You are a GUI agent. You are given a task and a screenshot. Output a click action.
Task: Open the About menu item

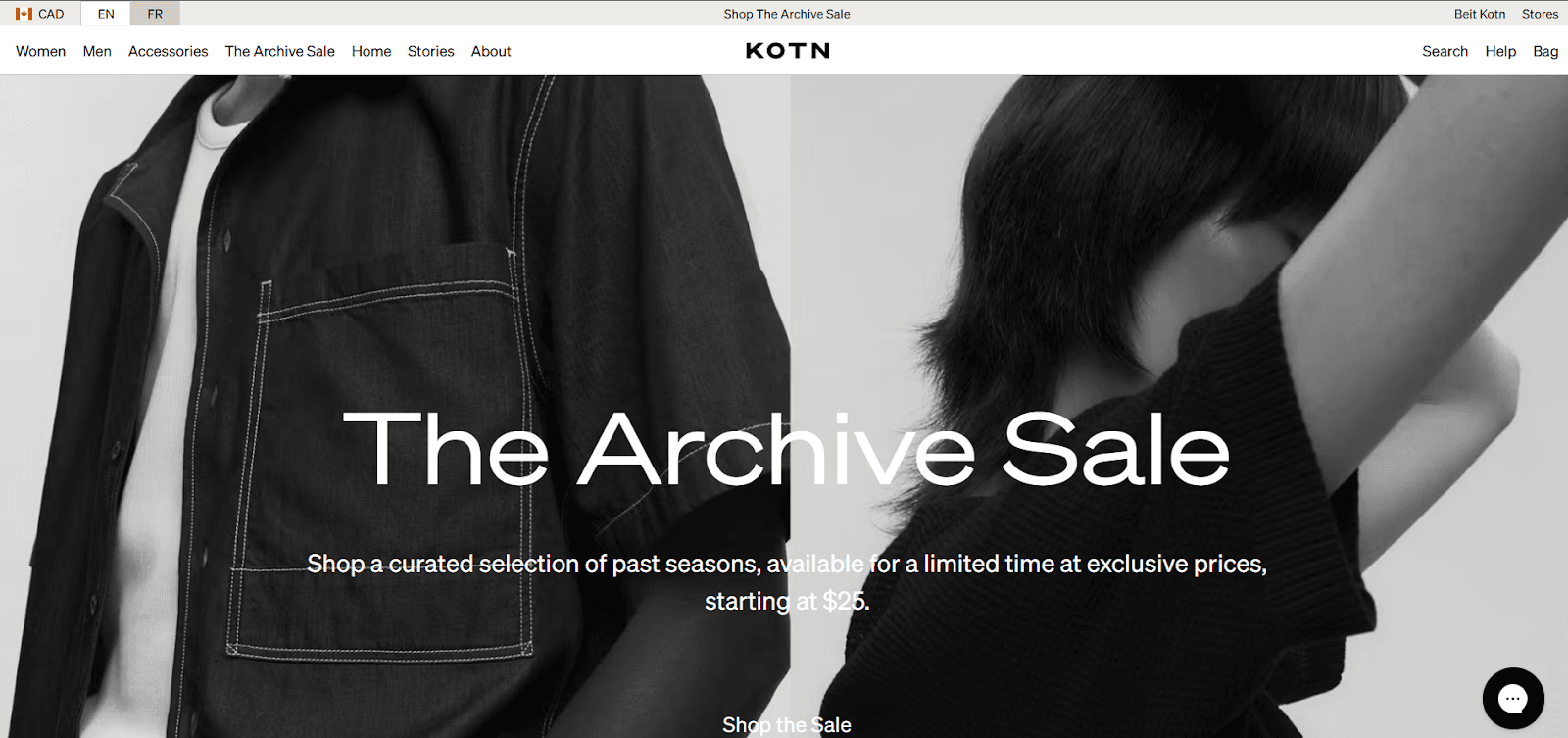[491, 51]
